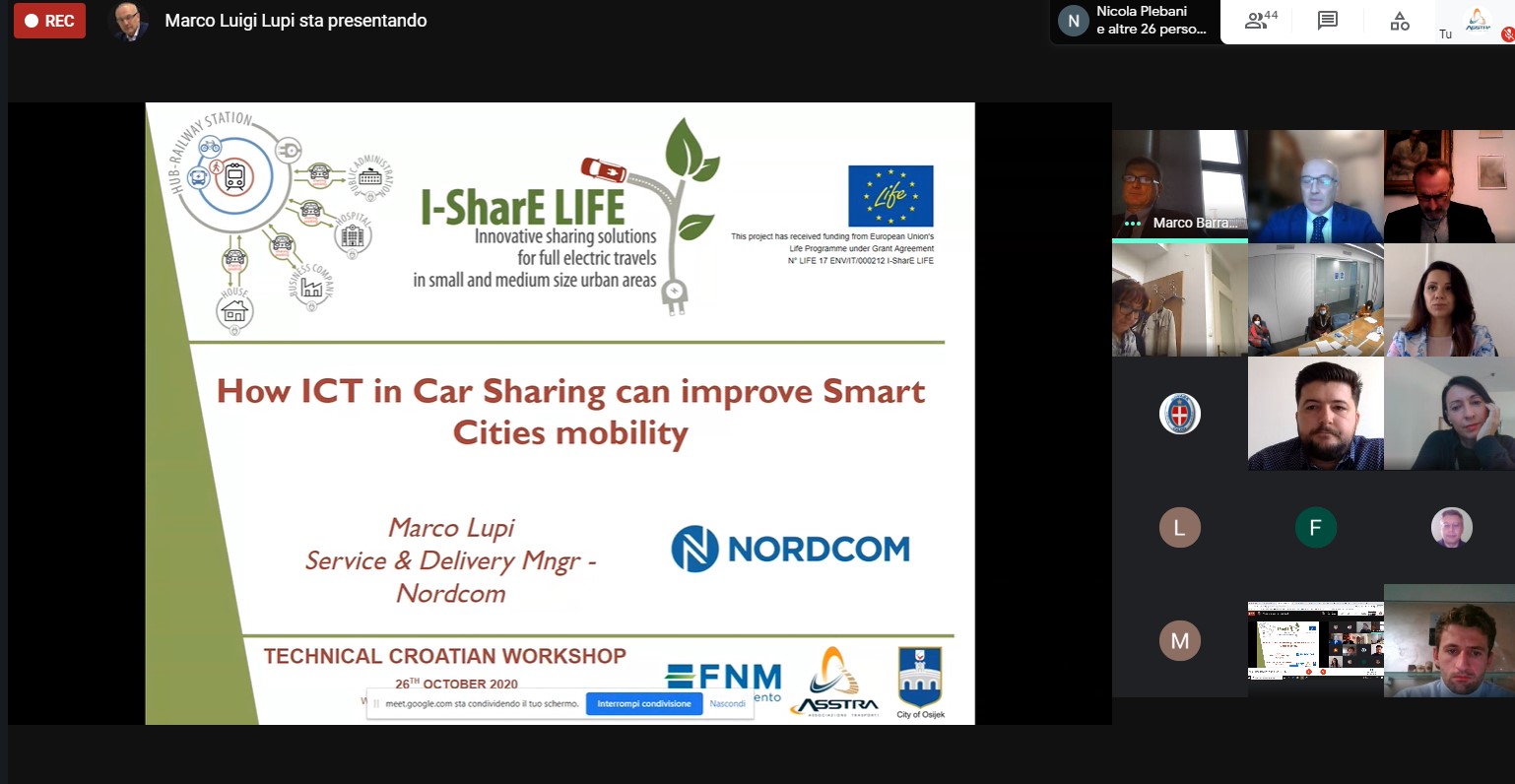The width and height of the screenshot is (1515, 784).
Task: Click the green F participant avatar
Action: [1315, 528]
